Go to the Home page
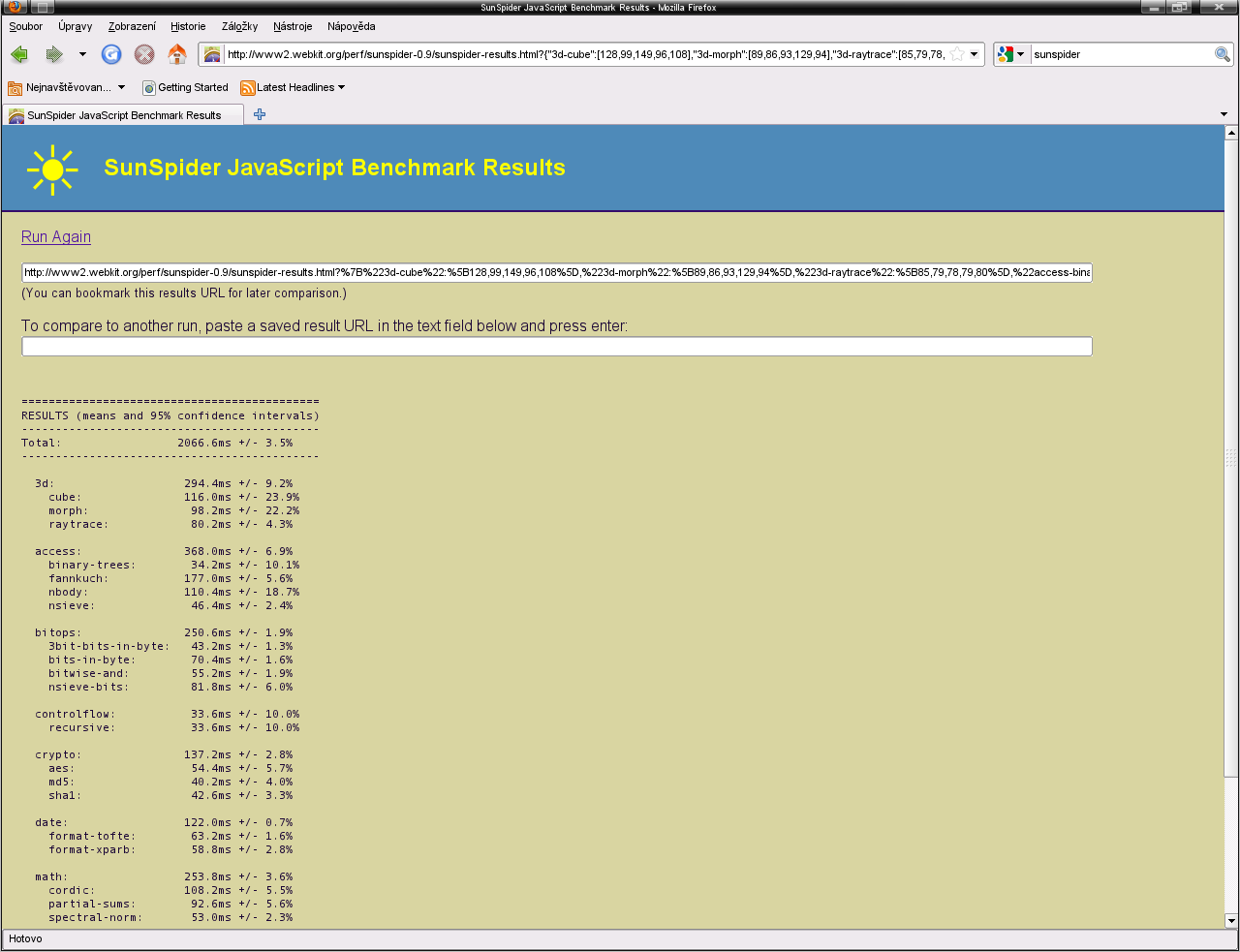Image resolution: width=1240 pixels, height=952 pixels. pos(177,54)
